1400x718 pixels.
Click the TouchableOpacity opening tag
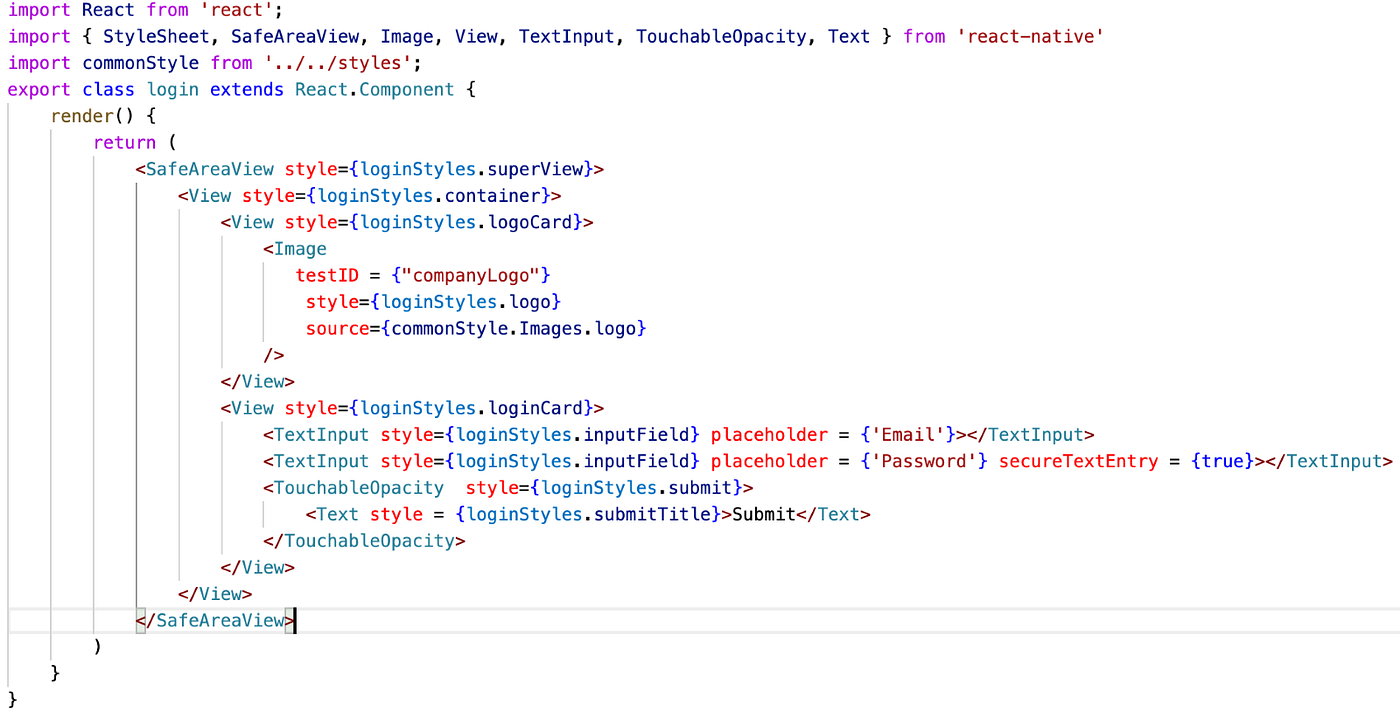pos(355,487)
